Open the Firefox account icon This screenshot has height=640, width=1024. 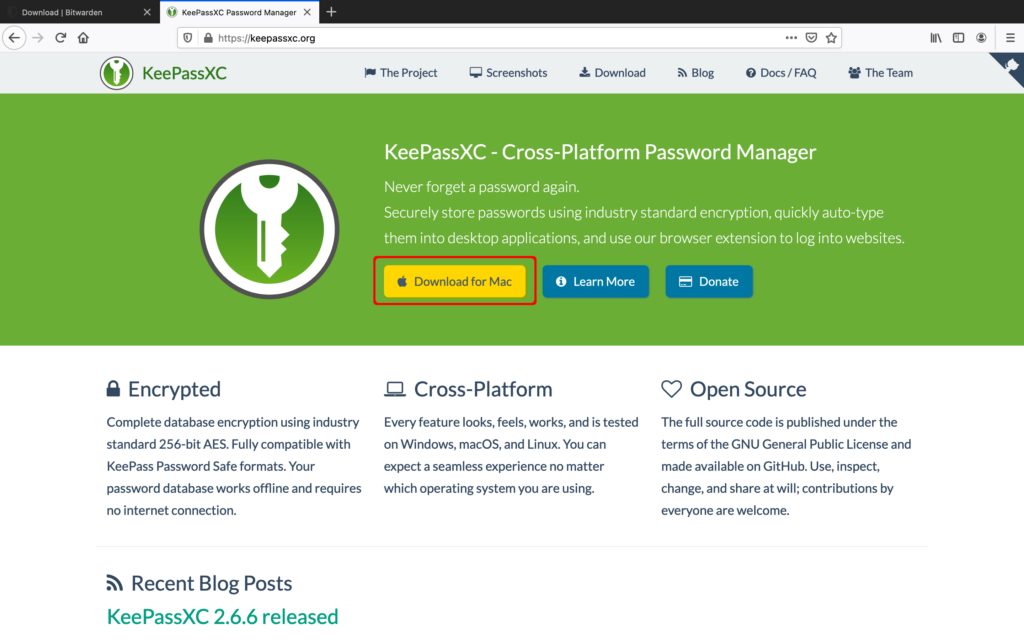(x=981, y=38)
